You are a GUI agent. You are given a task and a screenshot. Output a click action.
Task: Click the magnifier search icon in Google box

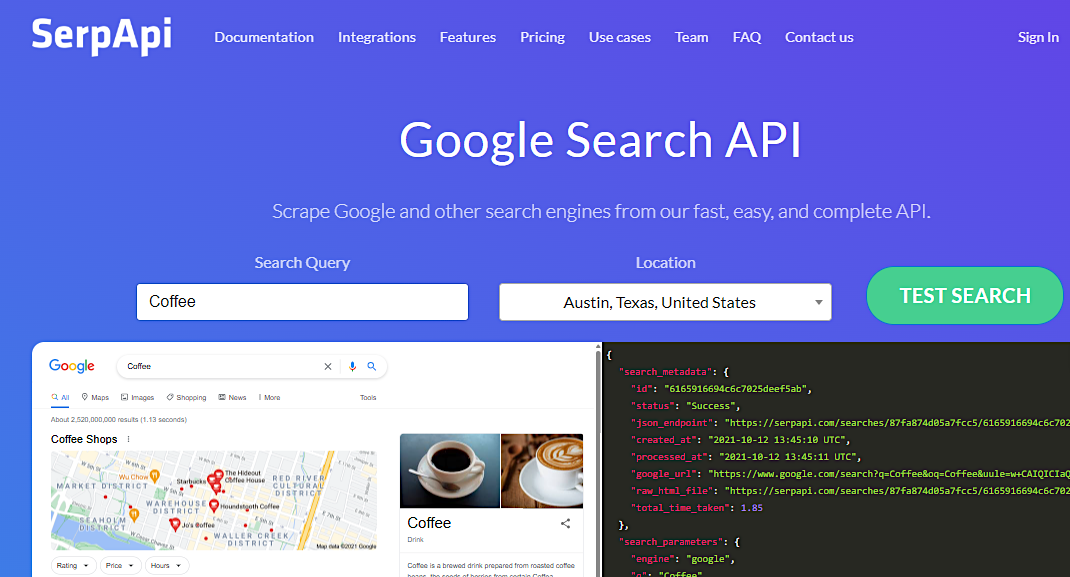pos(372,366)
